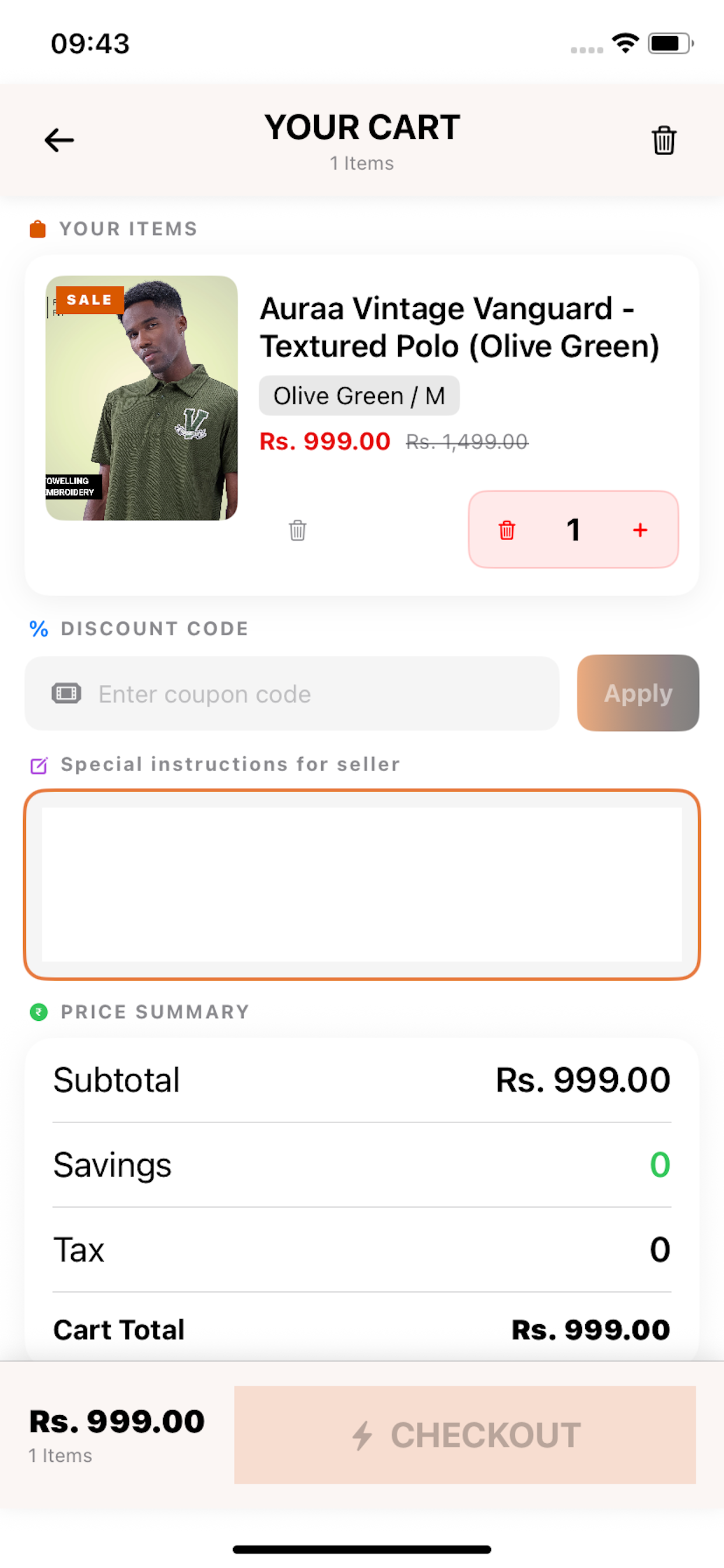
Task: Focus the Enter coupon code field
Action: click(x=292, y=694)
